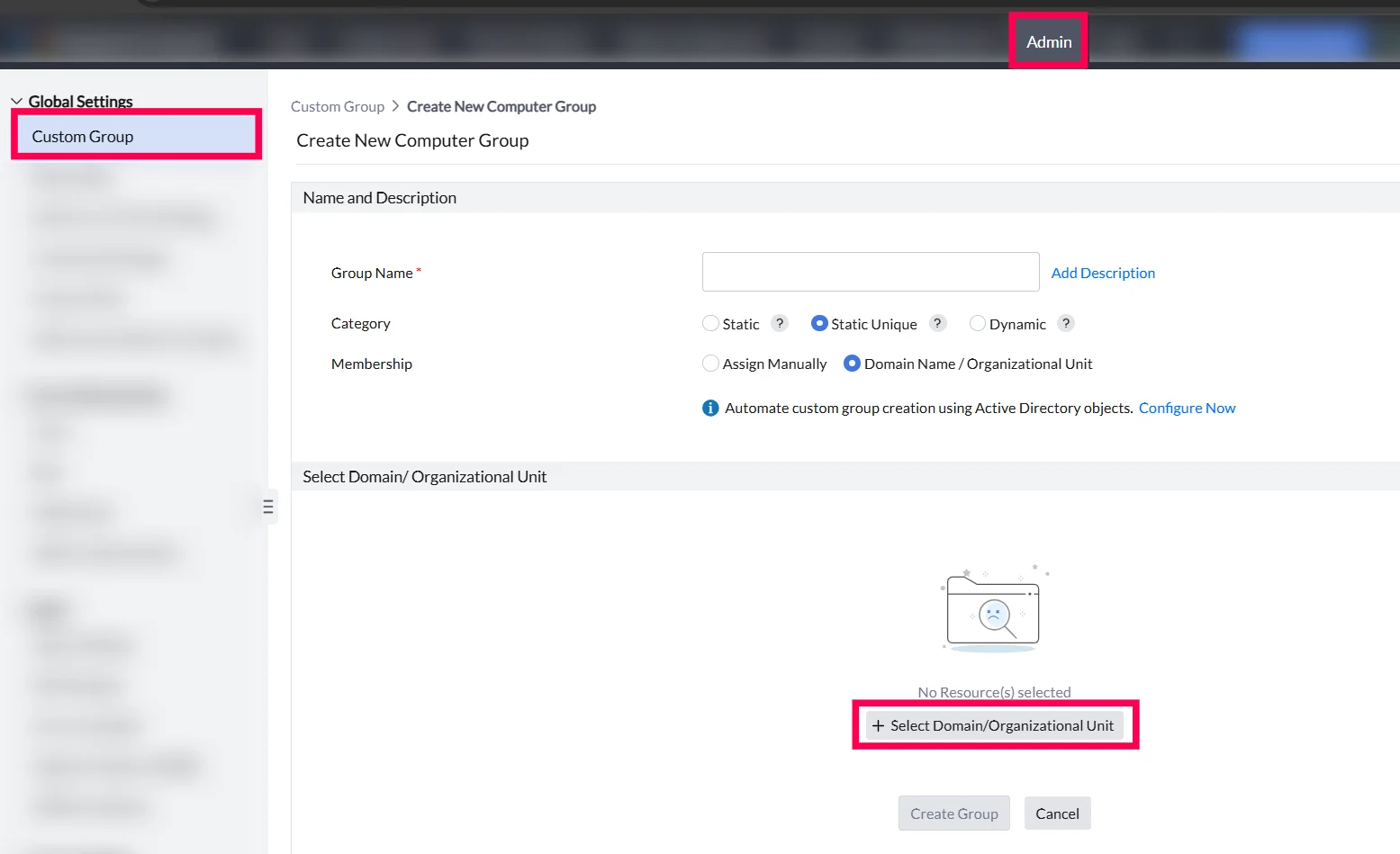
Task: Click into the Group Name field
Action: coord(871,272)
